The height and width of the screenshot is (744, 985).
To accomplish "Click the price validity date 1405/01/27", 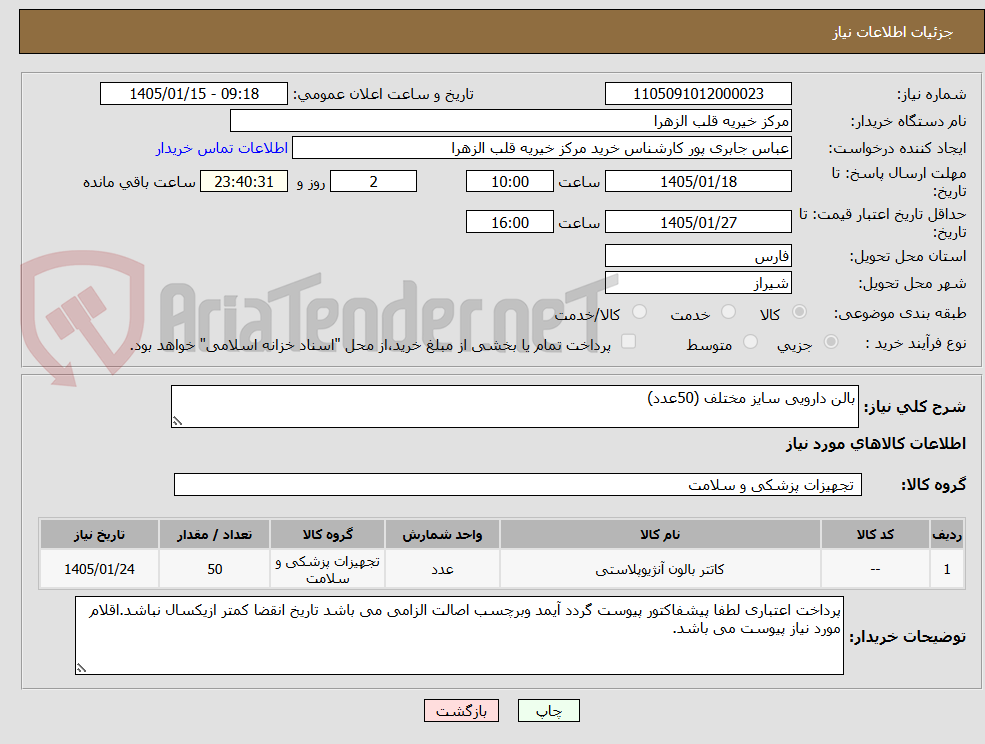I will pyautogui.click(x=698, y=222).
